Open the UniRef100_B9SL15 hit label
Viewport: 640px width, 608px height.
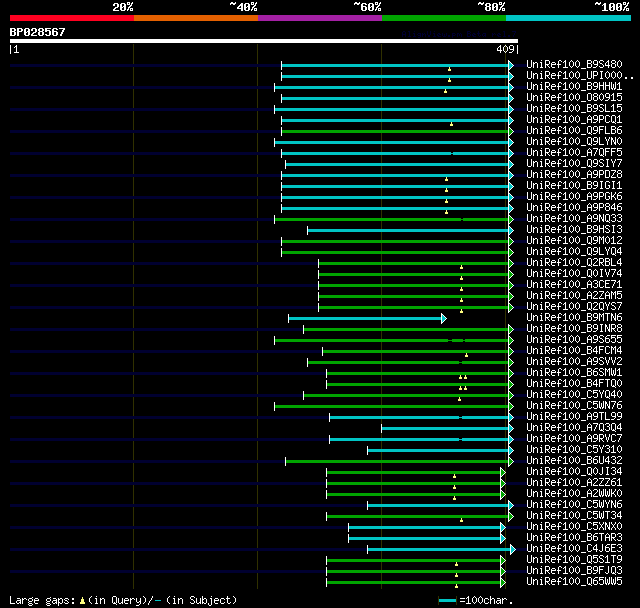(574, 109)
